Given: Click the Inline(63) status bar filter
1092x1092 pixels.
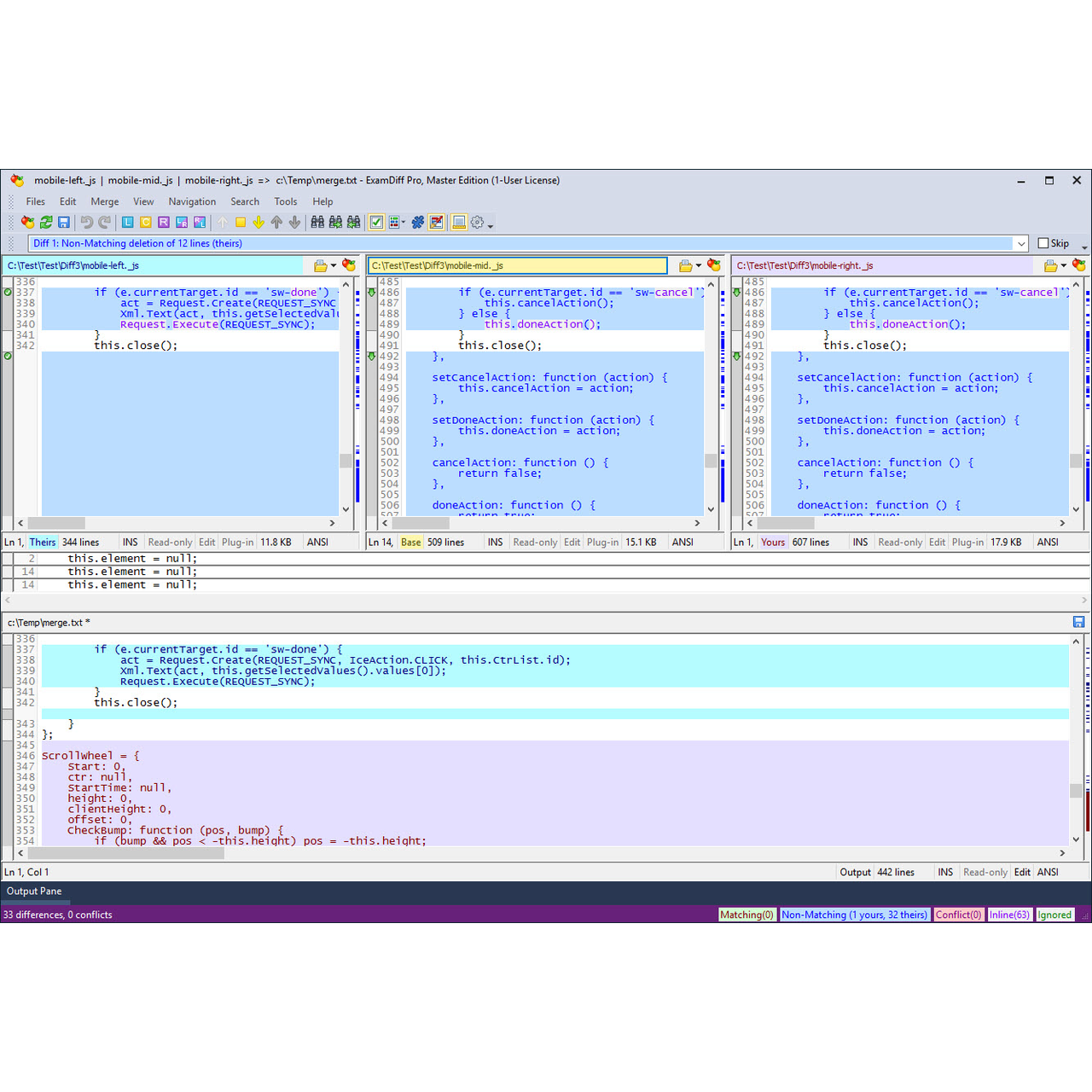Looking at the screenshot, I should click(1009, 915).
